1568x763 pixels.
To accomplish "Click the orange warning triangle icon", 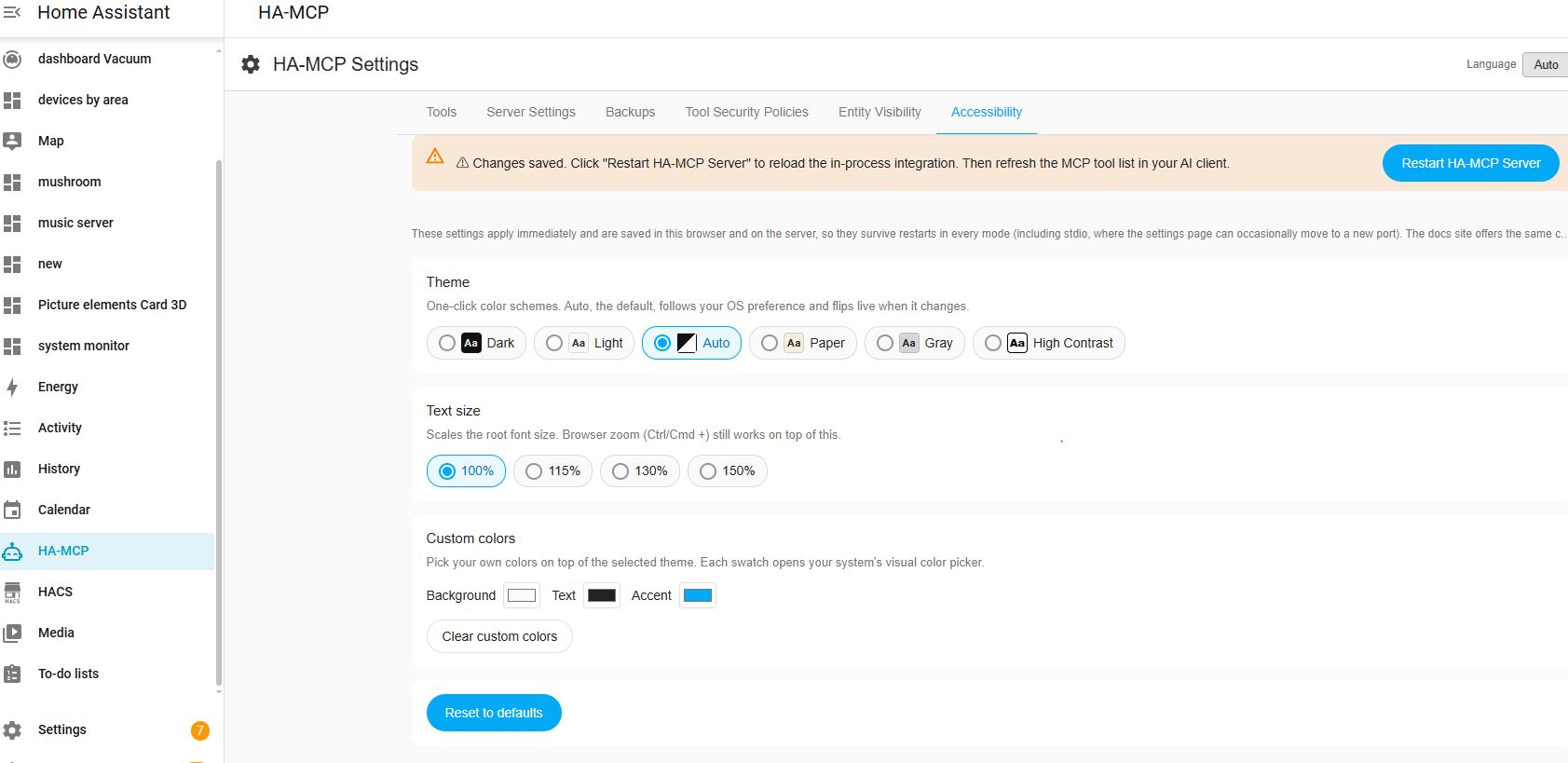I will click(x=435, y=156).
